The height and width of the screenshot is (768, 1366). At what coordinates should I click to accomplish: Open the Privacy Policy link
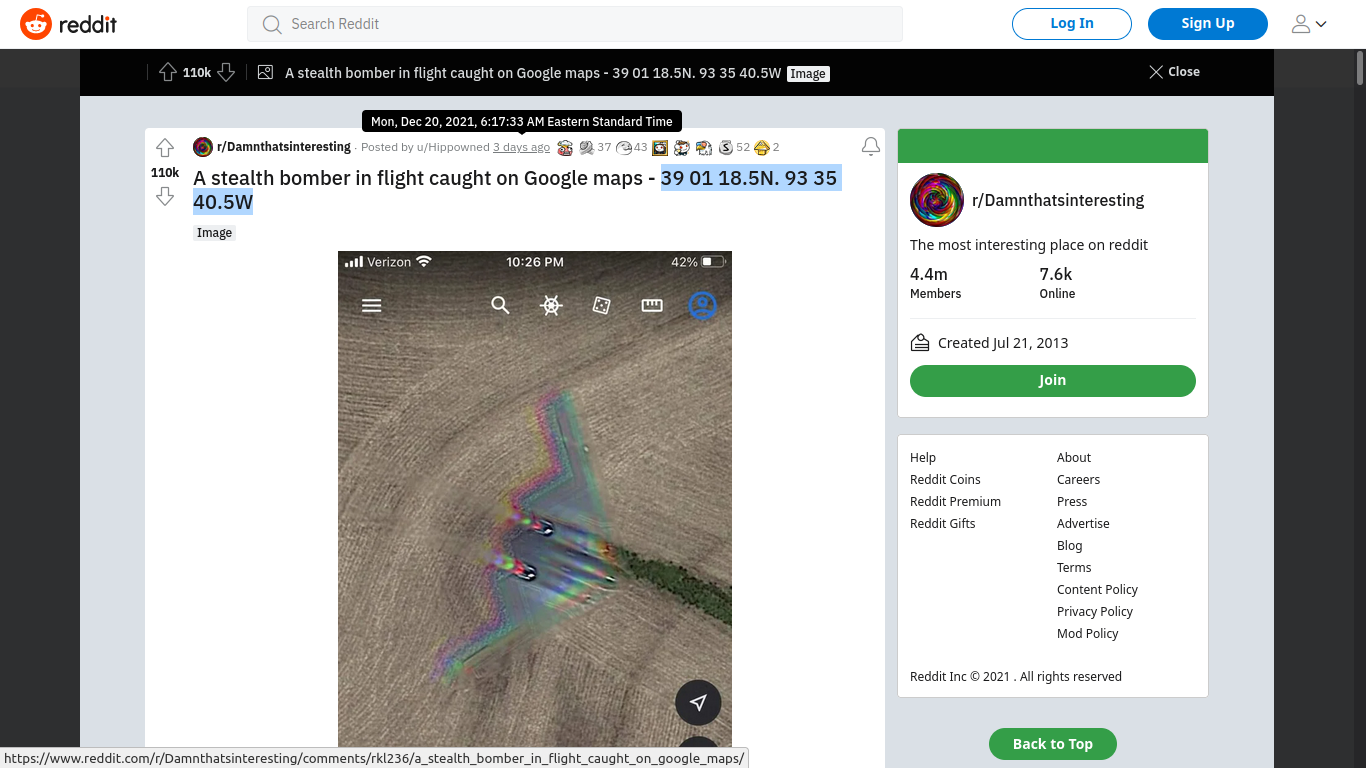pyautogui.click(x=1095, y=612)
